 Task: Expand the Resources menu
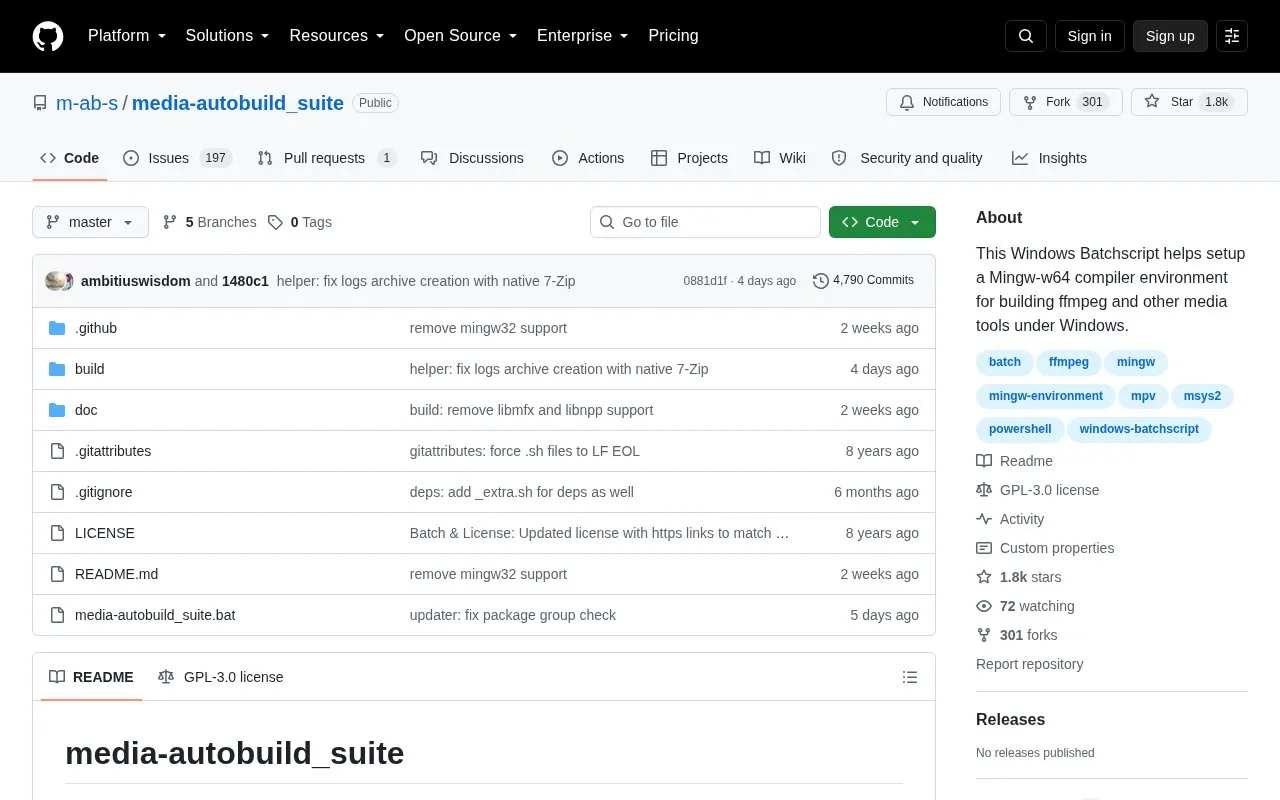pos(337,36)
